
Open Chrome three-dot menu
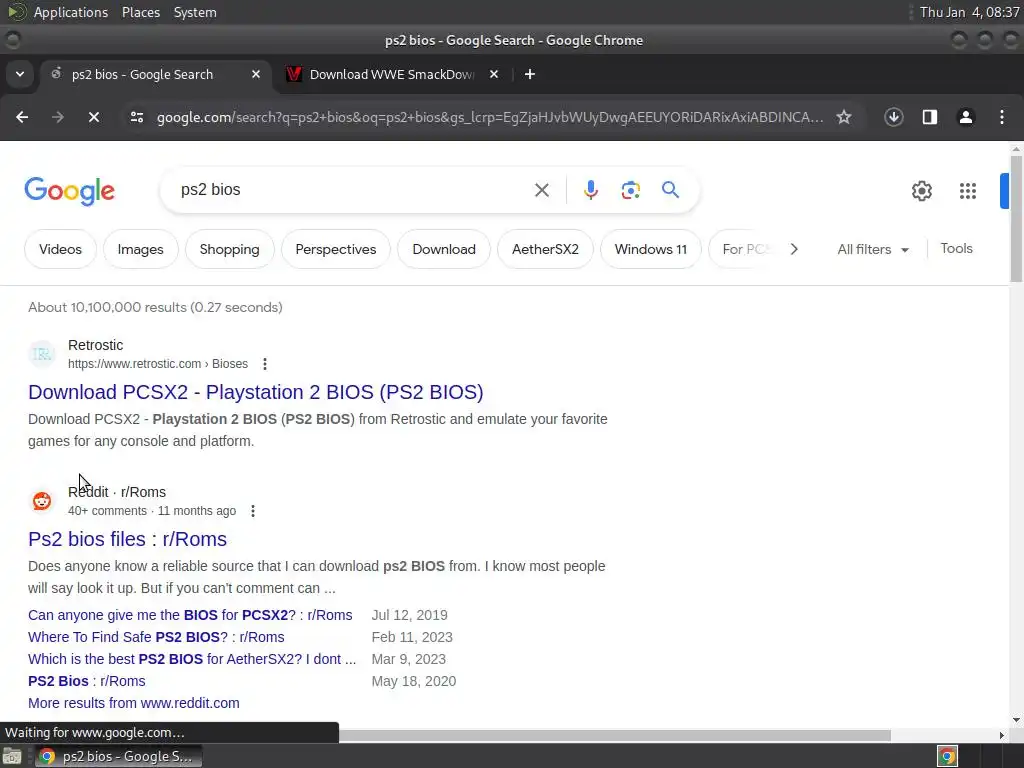[1001, 117]
